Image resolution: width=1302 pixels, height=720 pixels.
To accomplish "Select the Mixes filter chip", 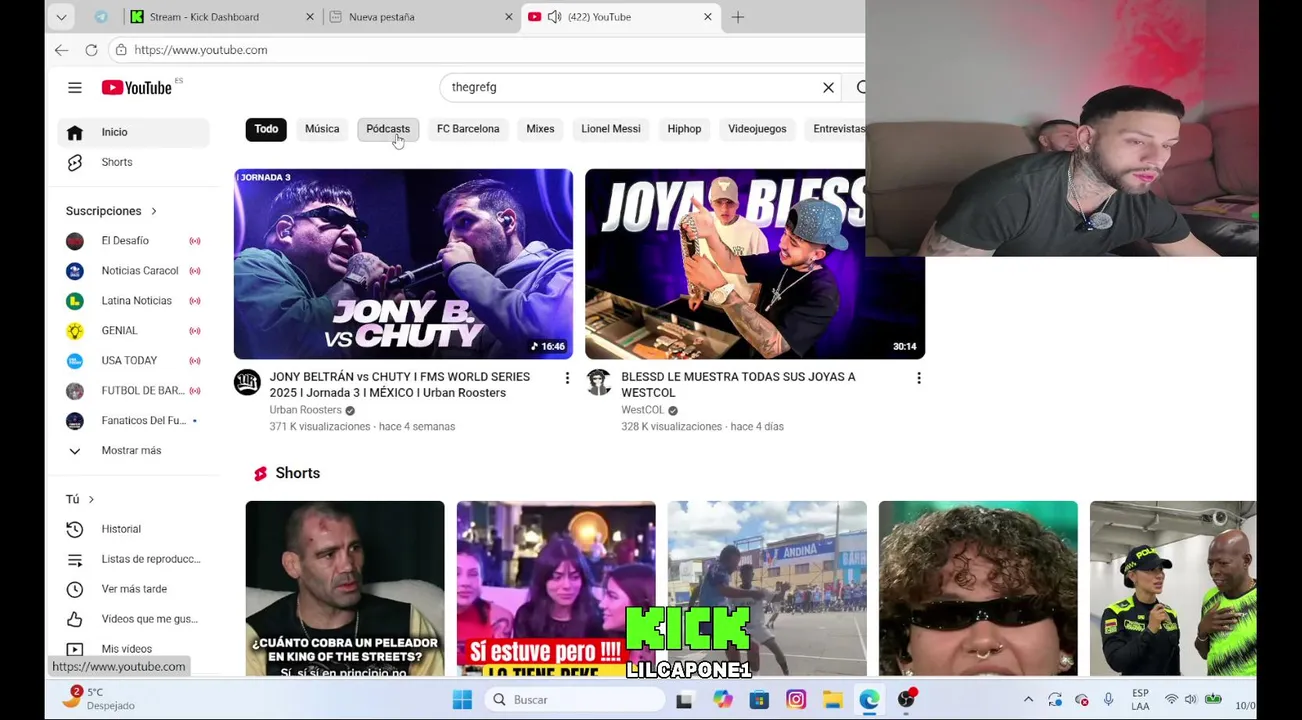I will coord(540,129).
